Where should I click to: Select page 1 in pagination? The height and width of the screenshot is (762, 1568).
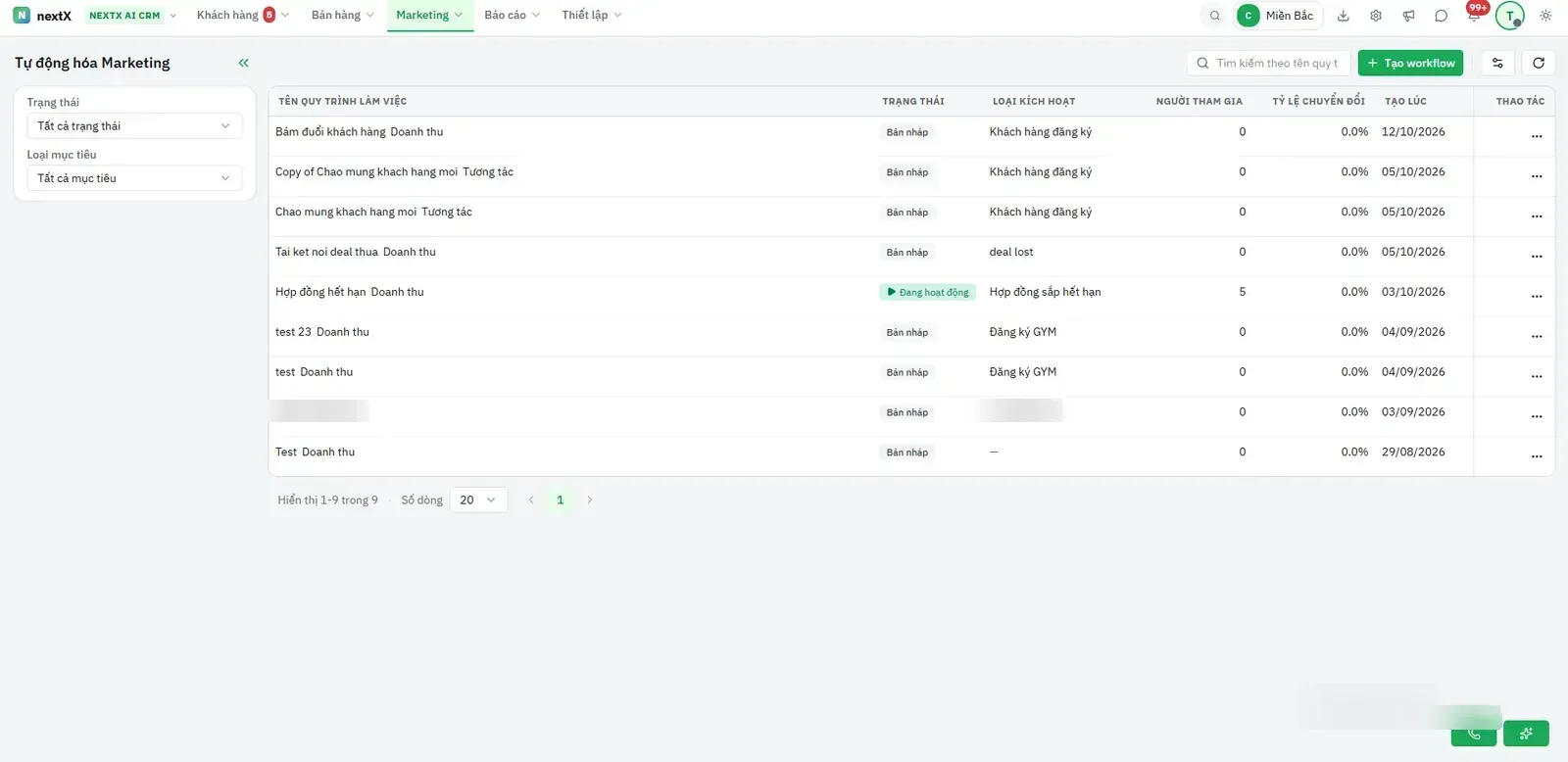coord(561,500)
